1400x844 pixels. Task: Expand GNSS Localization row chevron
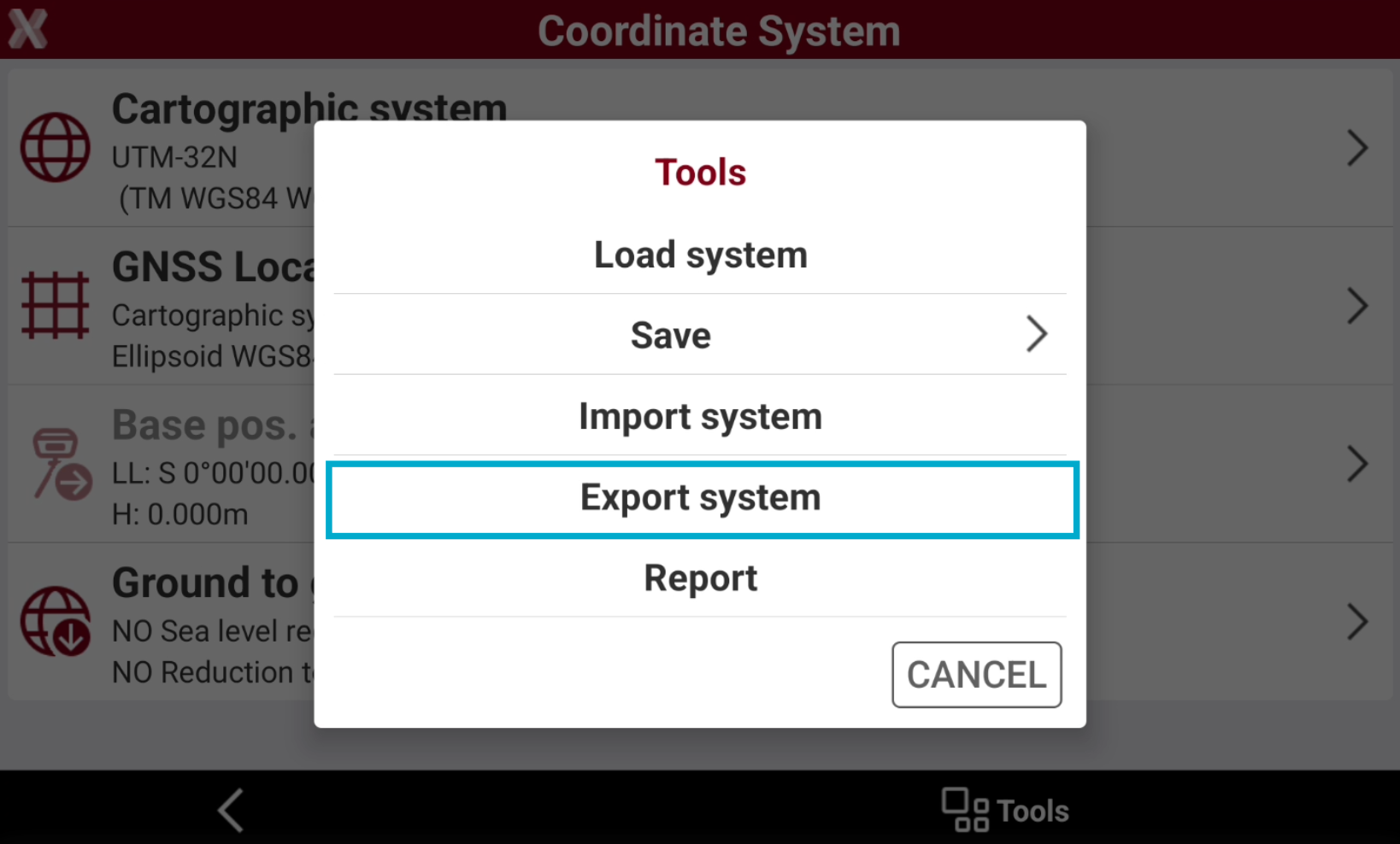[1357, 306]
